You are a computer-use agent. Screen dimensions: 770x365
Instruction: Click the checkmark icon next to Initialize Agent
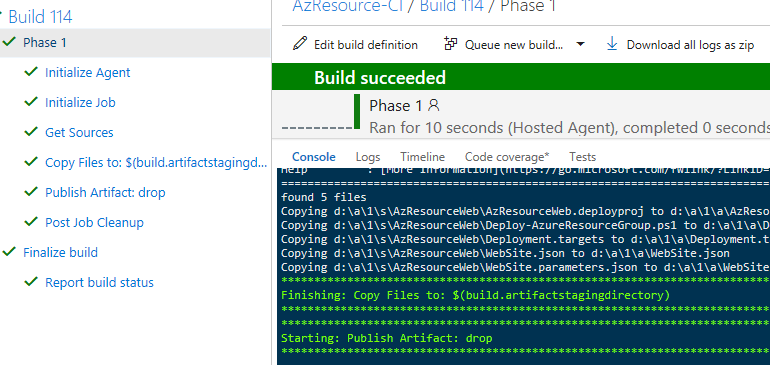click(x=31, y=72)
